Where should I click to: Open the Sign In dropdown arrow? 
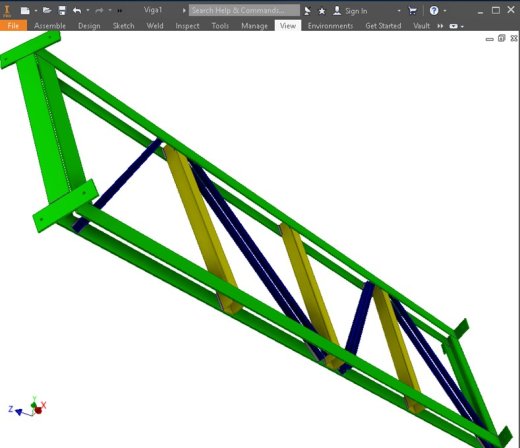pos(399,11)
